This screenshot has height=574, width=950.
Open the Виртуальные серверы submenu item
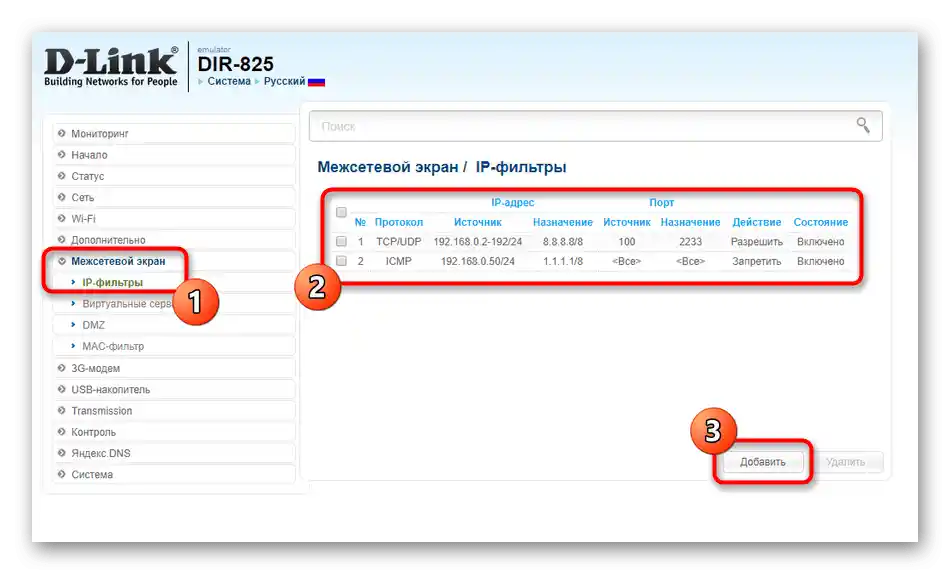127,303
